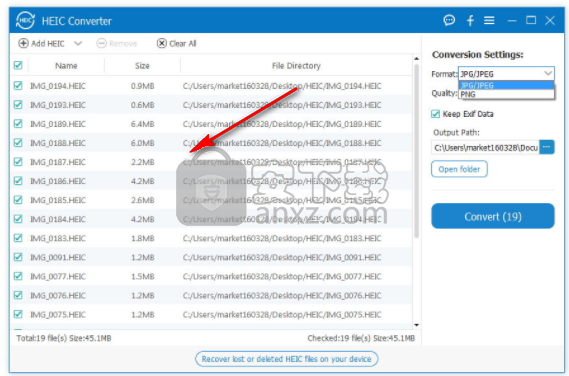Click the IMG_0193.HEIC directory path

[282, 105]
